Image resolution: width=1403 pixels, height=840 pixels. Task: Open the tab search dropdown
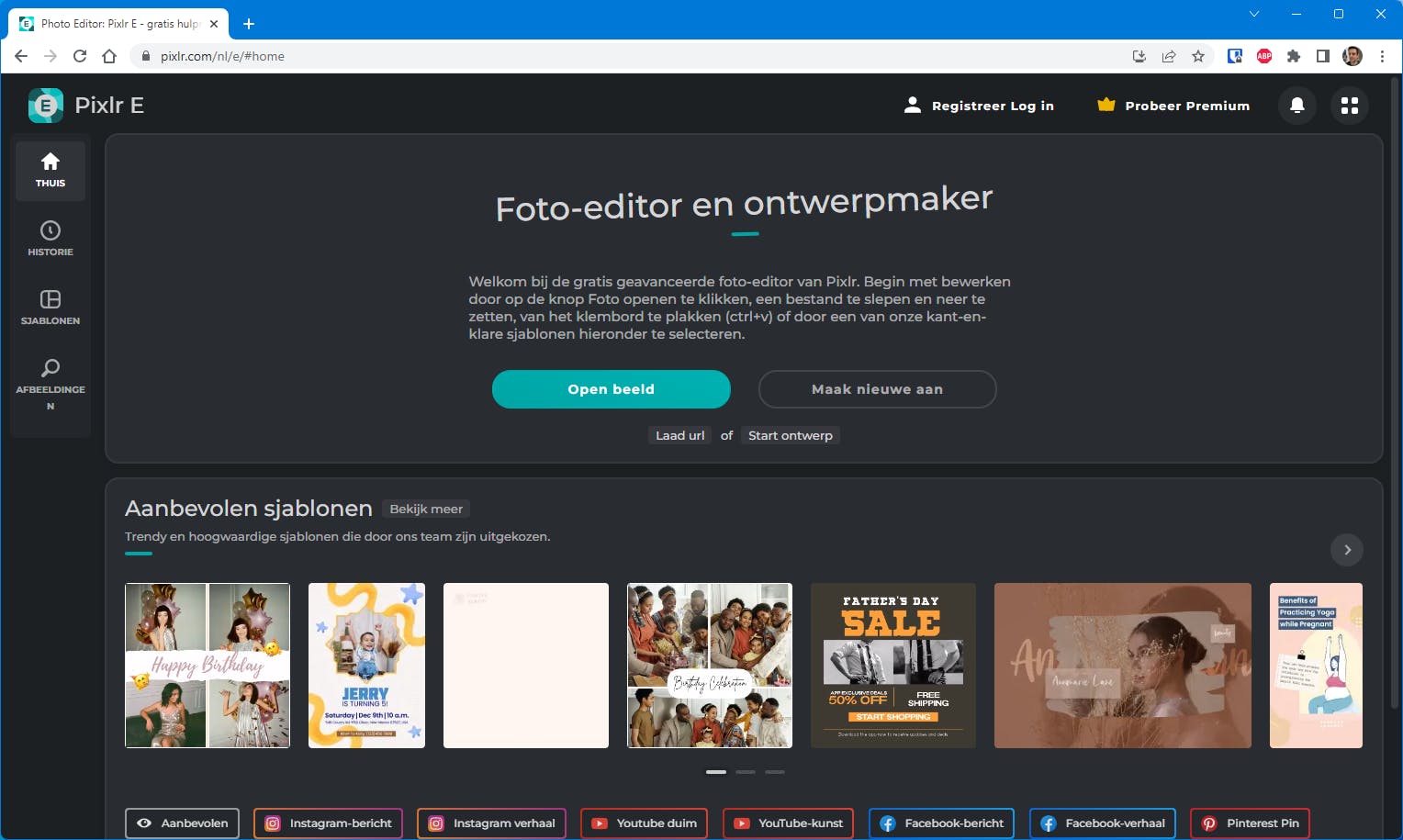click(x=1254, y=14)
